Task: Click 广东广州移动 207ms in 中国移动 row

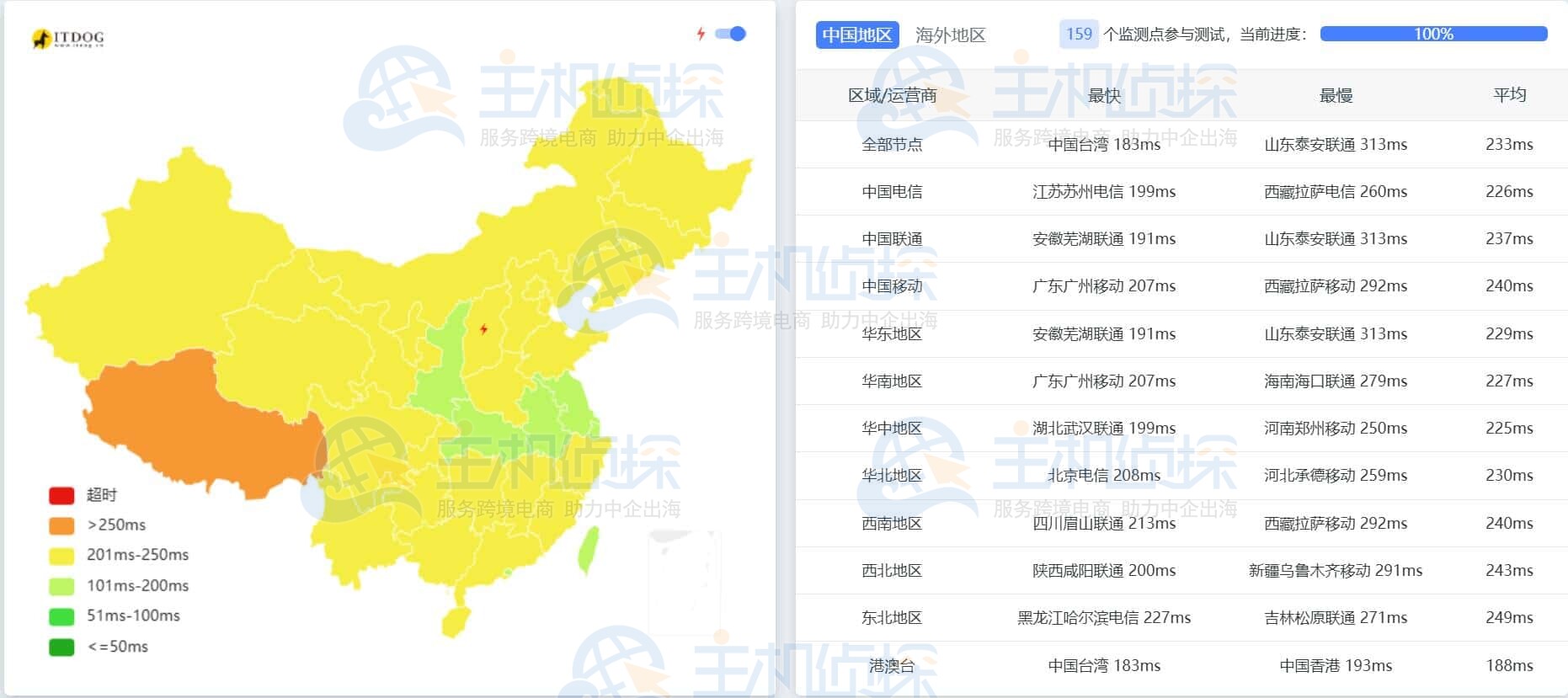Action: pyautogui.click(x=1104, y=285)
